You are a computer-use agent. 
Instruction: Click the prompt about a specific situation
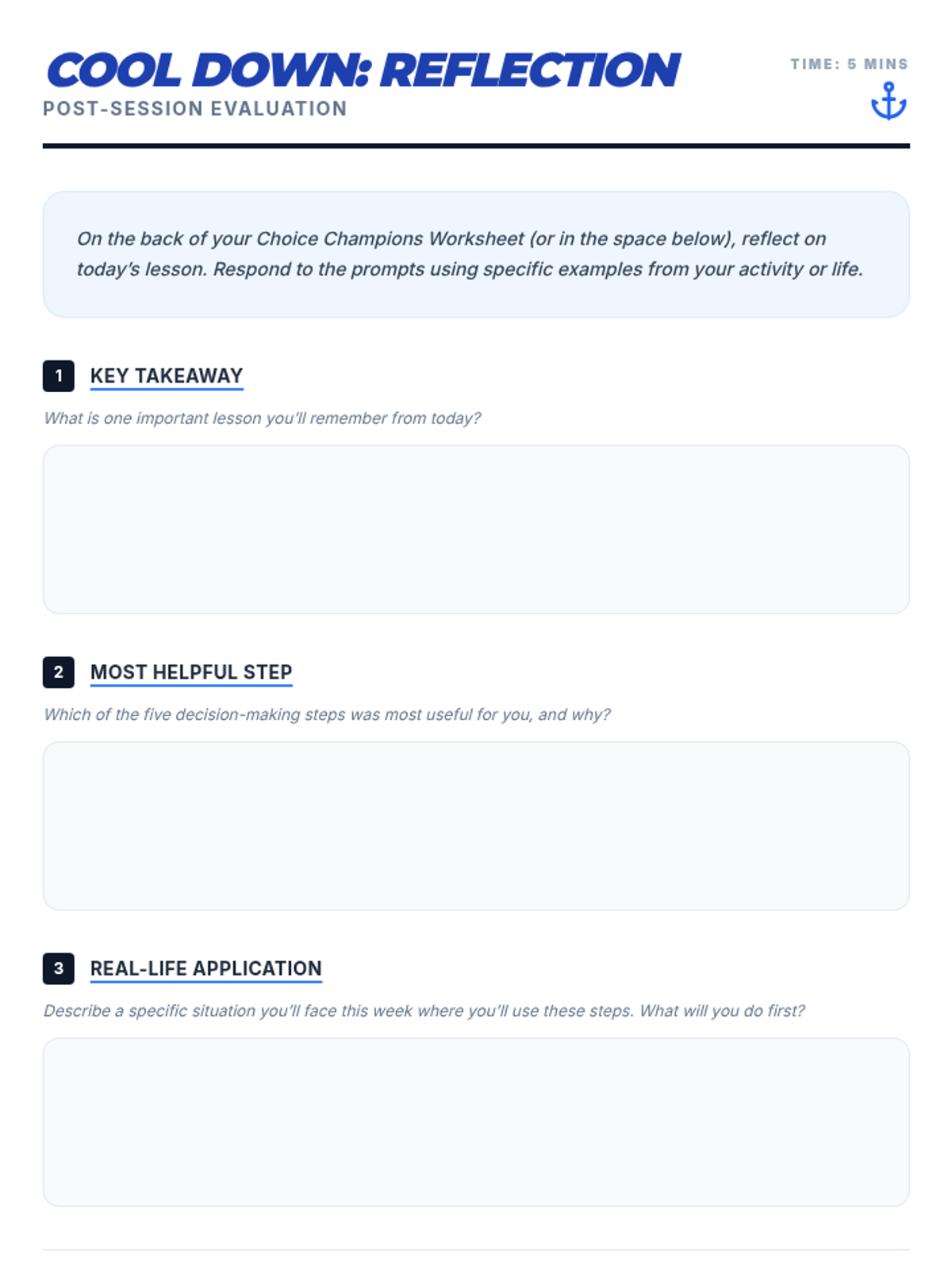(424, 1010)
